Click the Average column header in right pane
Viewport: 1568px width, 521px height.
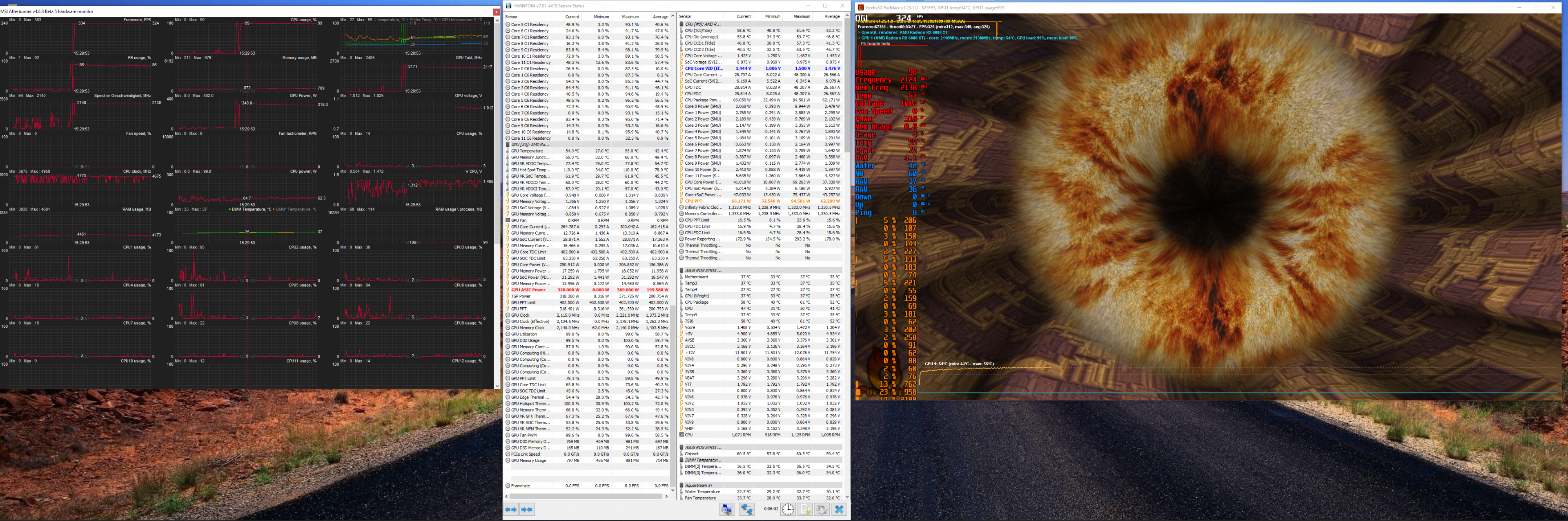pos(831,16)
